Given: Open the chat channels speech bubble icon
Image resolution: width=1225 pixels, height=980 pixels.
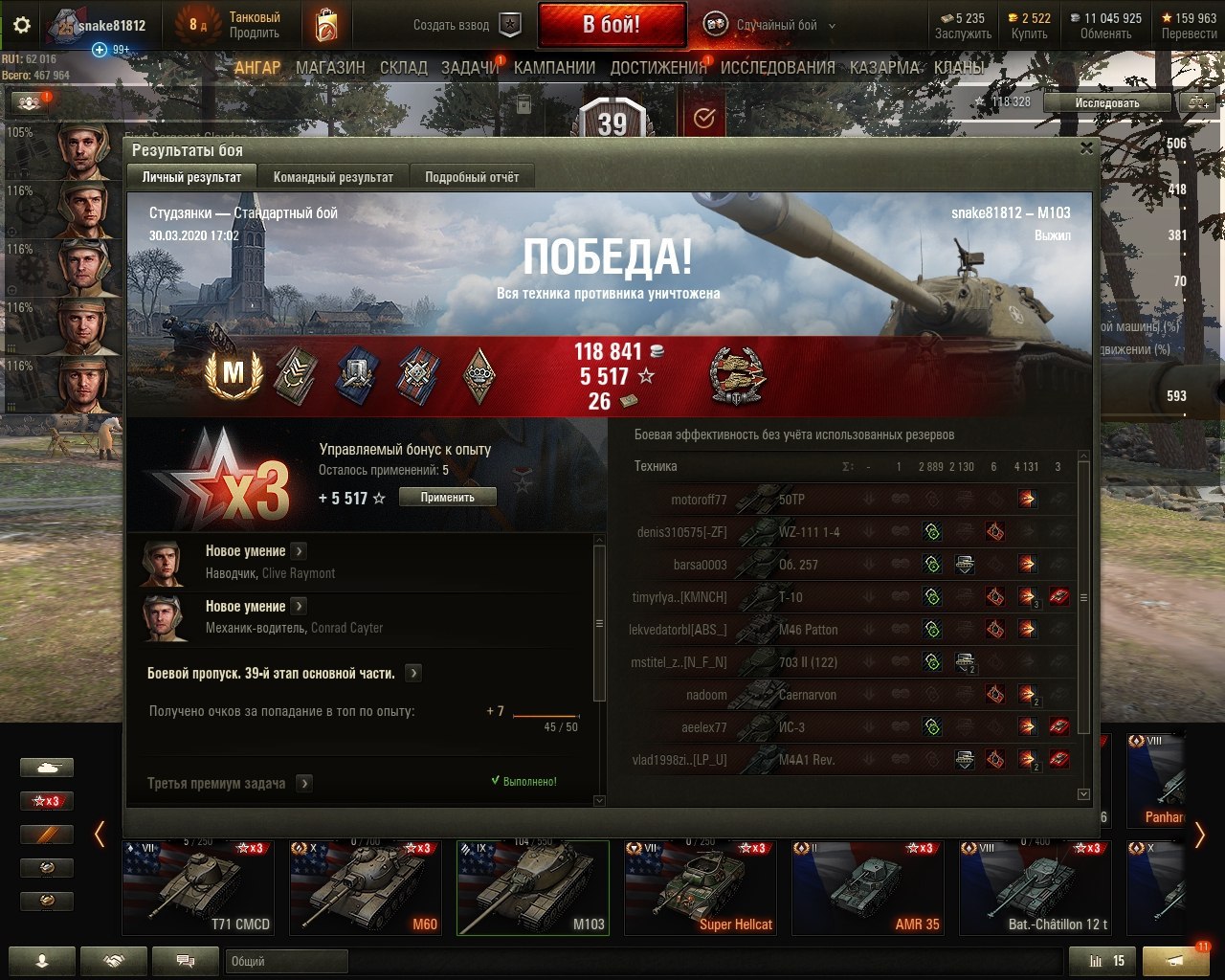Looking at the screenshot, I should 187,961.
